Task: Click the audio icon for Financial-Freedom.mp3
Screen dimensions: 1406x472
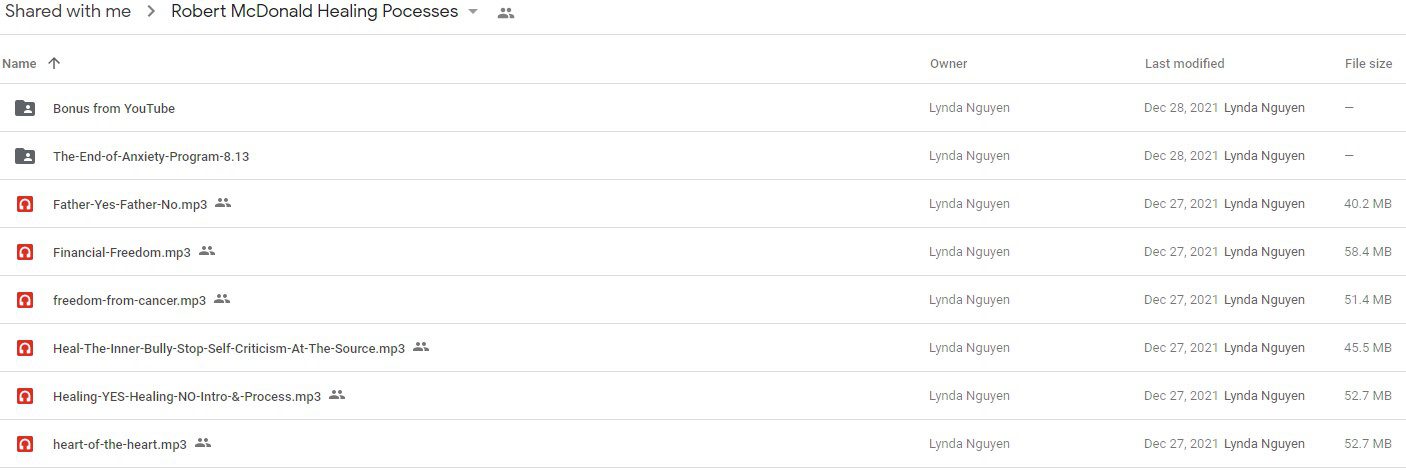Action: tap(25, 252)
